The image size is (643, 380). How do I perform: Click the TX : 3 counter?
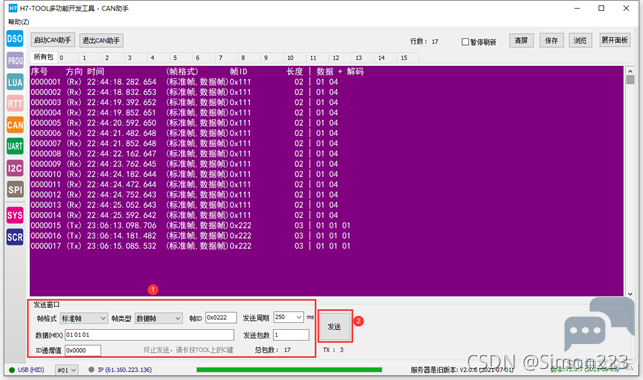click(333, 350)
